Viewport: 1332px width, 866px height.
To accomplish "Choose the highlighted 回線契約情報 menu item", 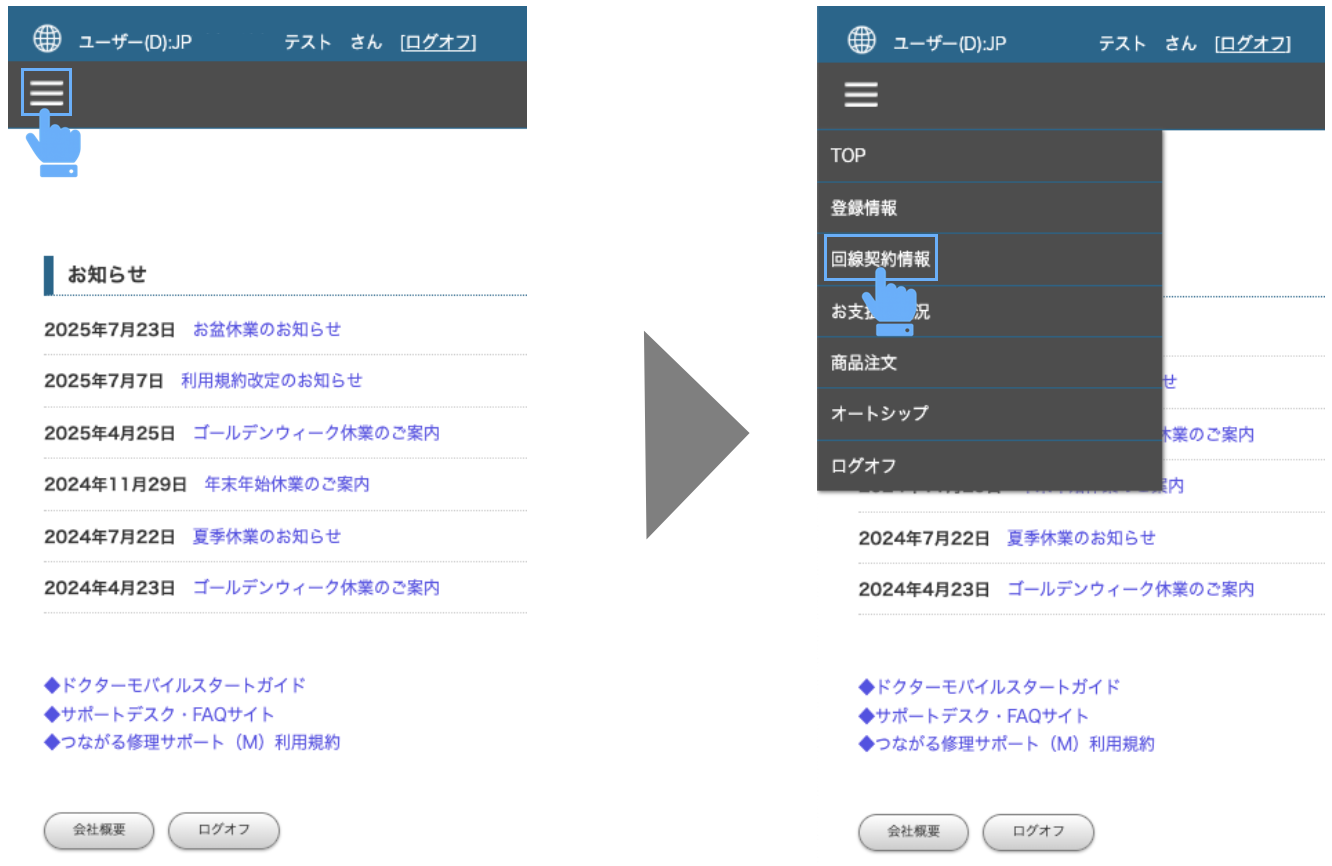I will (x=881, y=259).
